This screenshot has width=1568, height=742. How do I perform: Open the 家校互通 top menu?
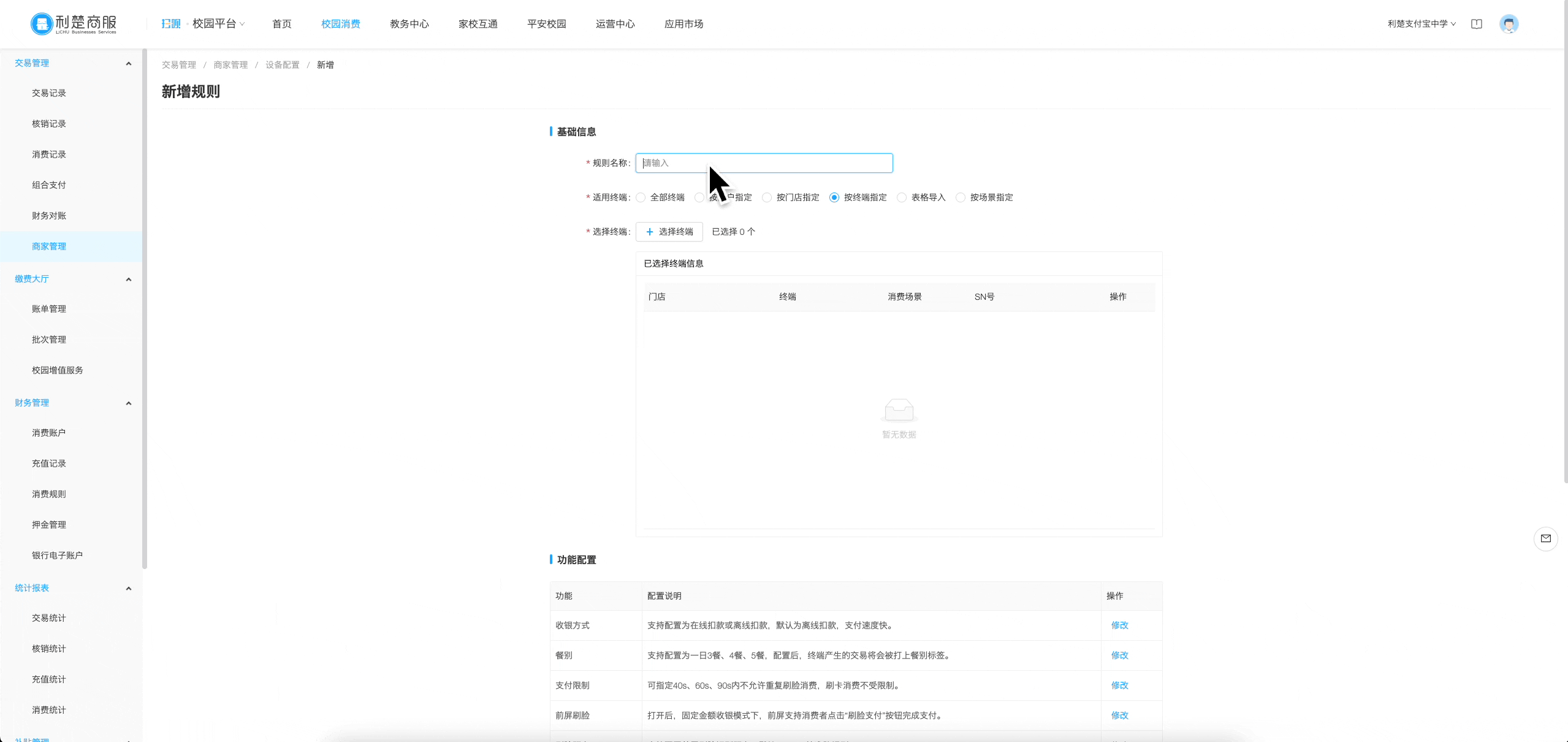(x=478, y=24)
